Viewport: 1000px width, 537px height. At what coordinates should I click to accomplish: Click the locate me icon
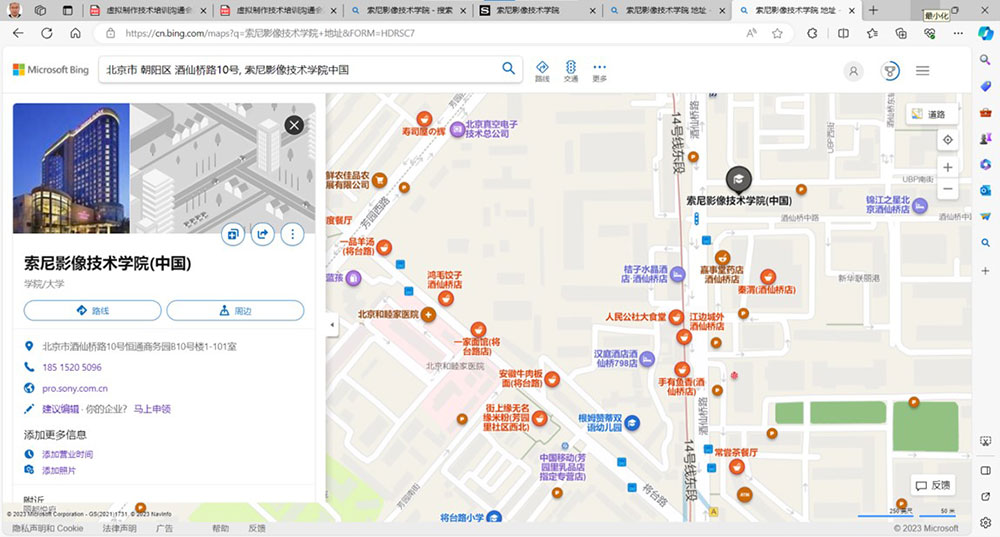948,140
